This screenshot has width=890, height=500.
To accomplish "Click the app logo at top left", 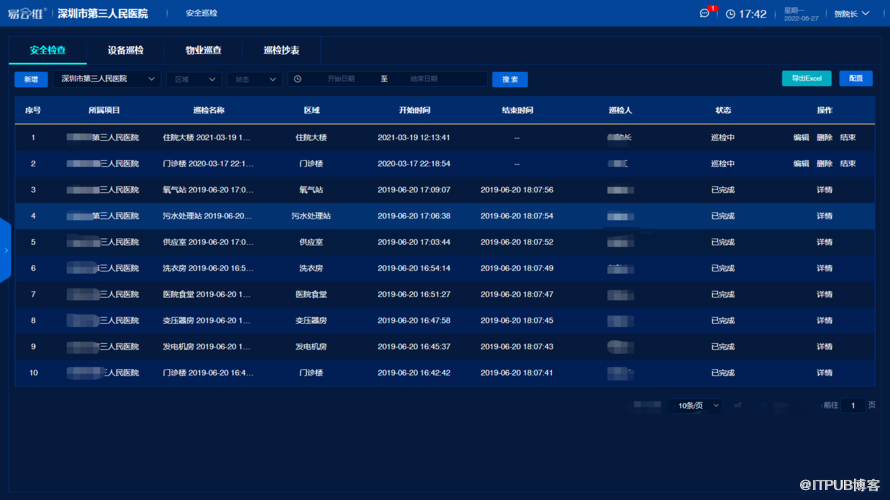I will (x=26, y=14).
